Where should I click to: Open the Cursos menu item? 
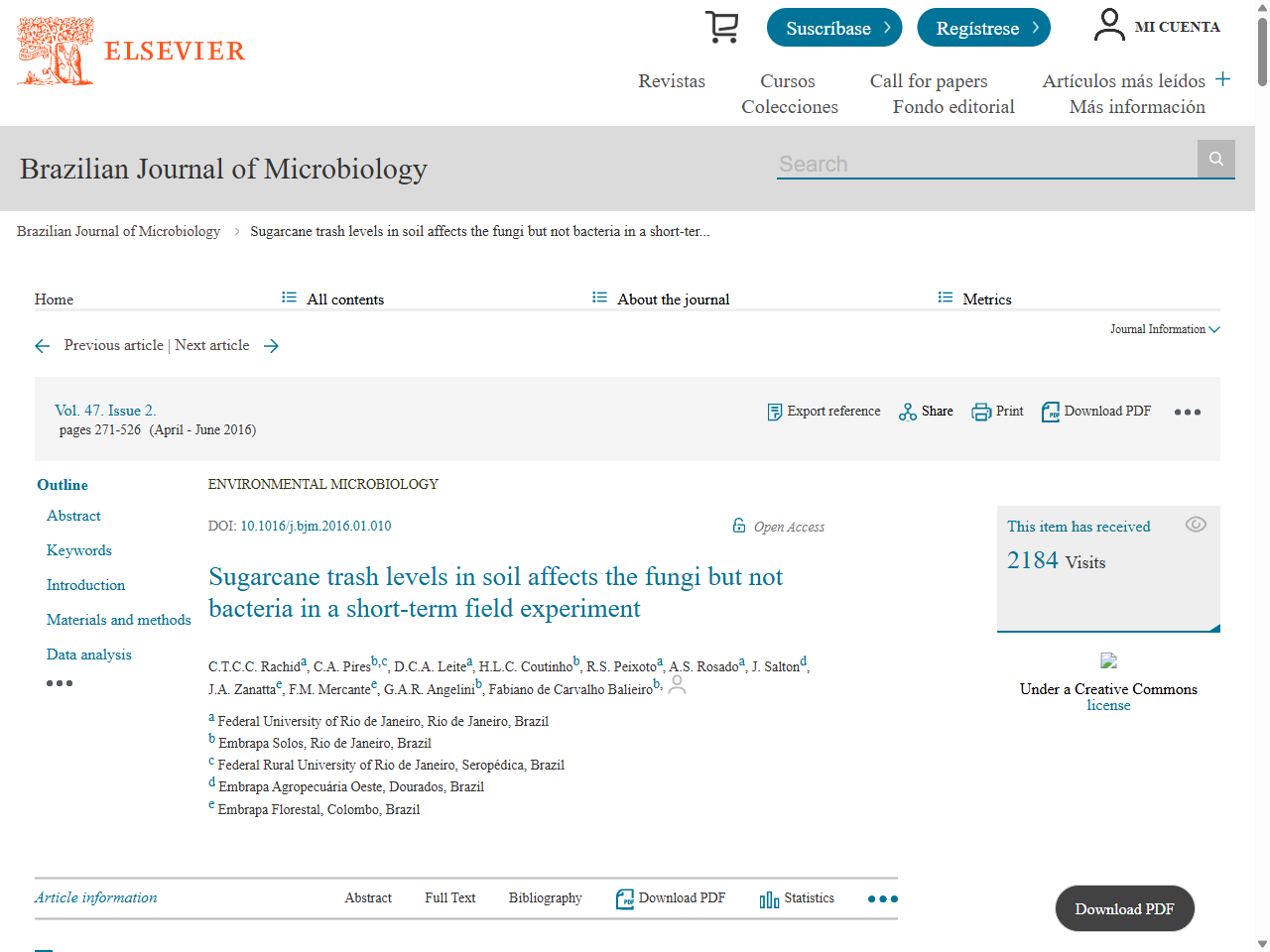coord(788,81)
